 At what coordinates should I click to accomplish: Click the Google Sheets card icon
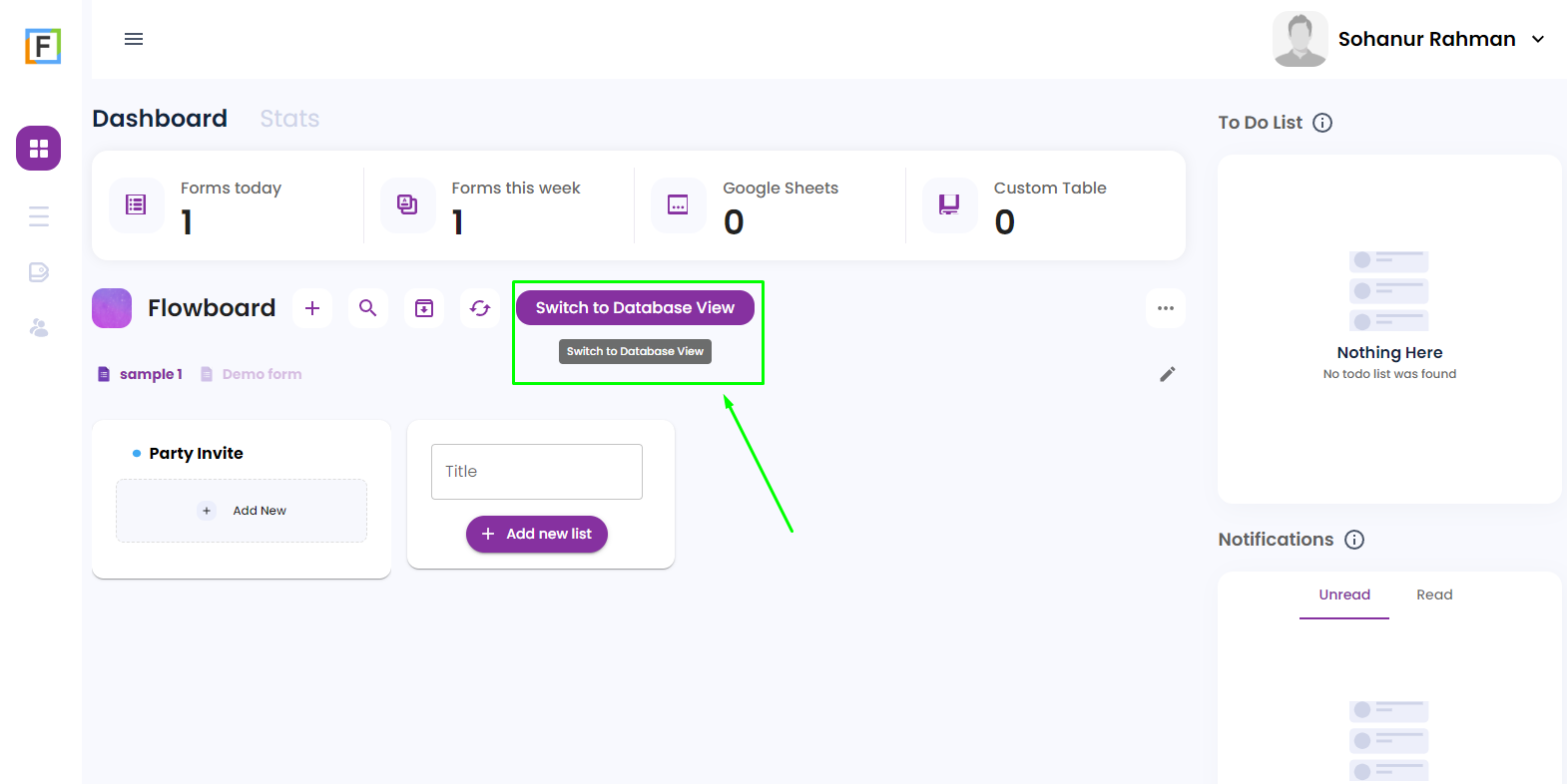pyautogui.click(x=679, y=205)
